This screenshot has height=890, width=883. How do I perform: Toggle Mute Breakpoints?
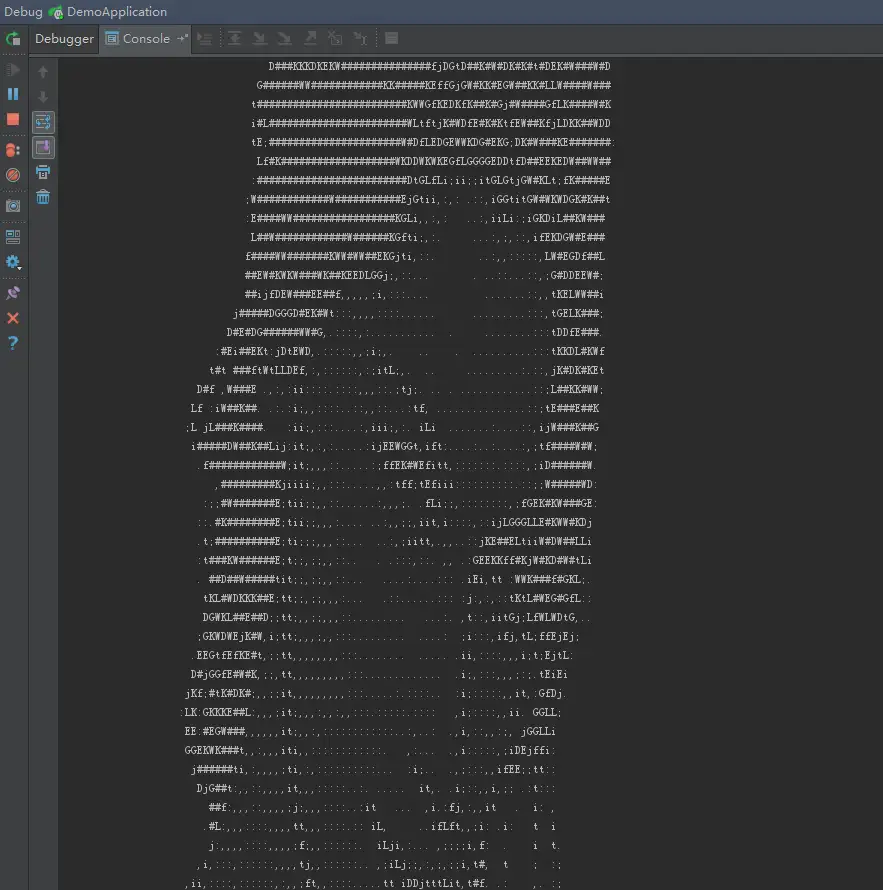pos(13,174)
